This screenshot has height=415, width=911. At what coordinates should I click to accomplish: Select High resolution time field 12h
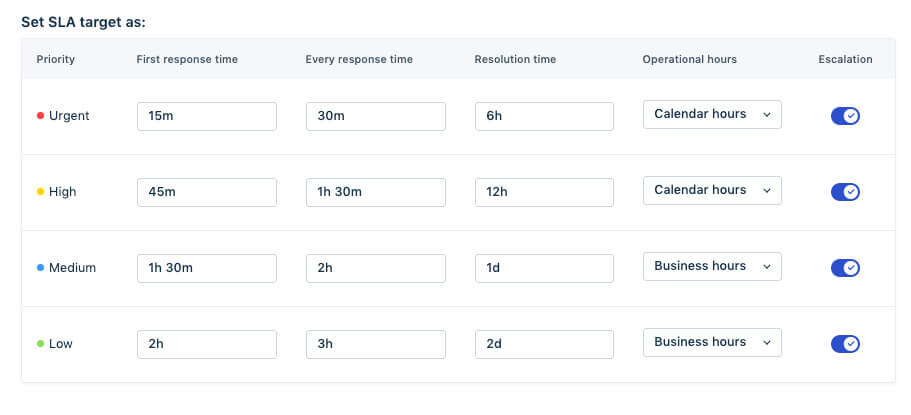click(544, 192)
